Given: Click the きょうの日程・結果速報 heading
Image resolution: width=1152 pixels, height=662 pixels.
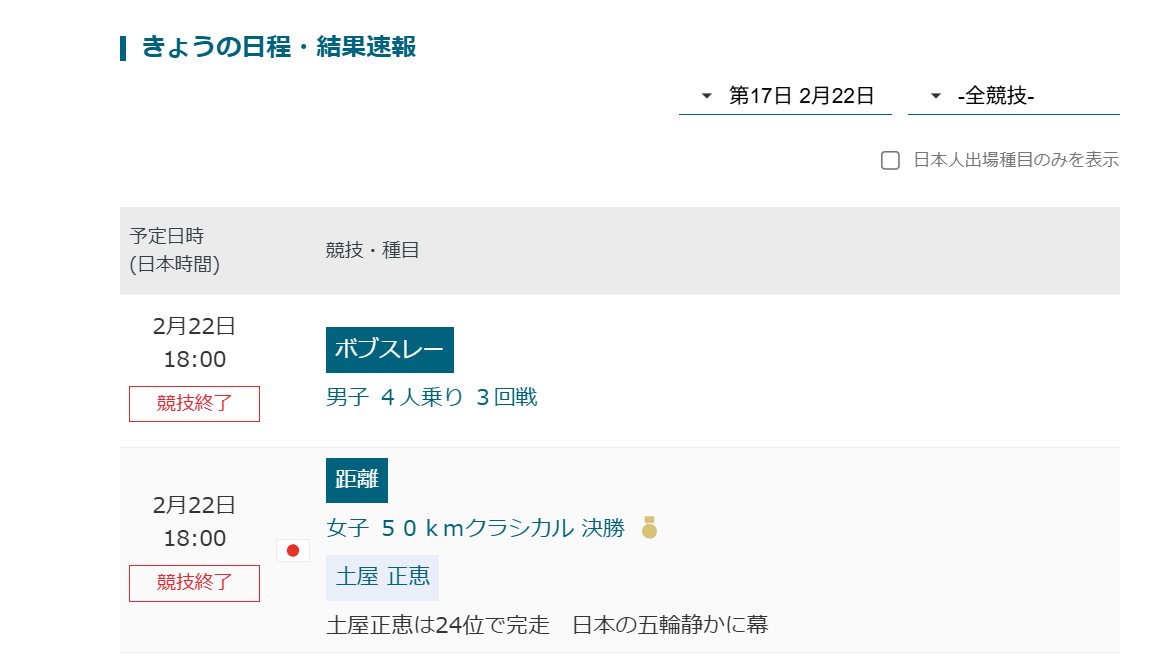Looking at the screenshot, I should point(278,47).
